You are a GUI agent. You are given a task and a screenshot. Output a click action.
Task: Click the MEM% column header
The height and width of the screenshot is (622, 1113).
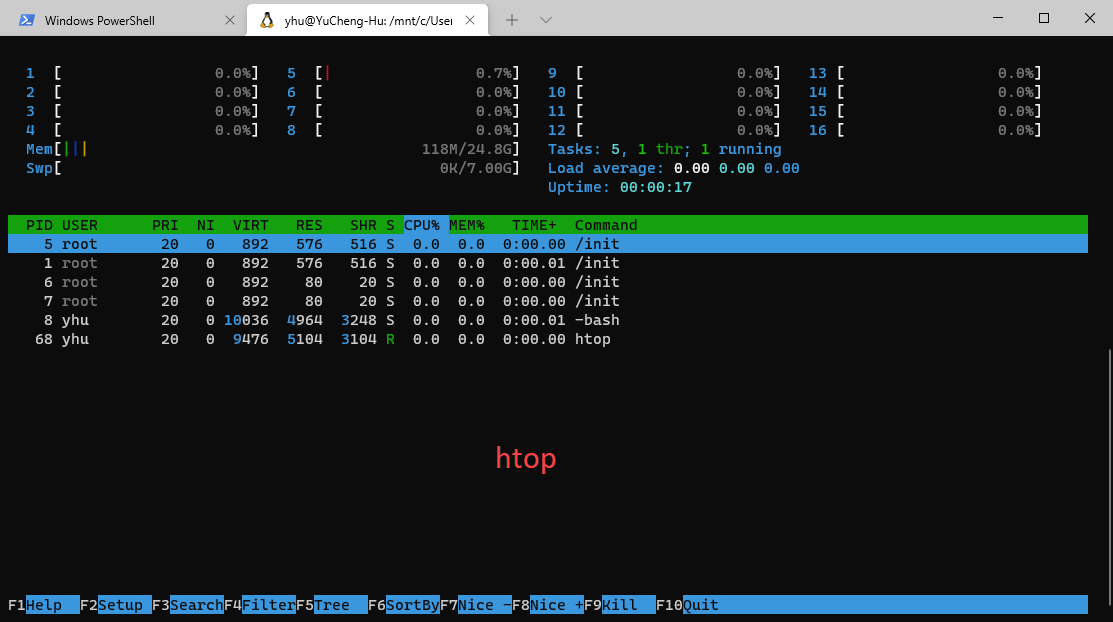[466, 225]
